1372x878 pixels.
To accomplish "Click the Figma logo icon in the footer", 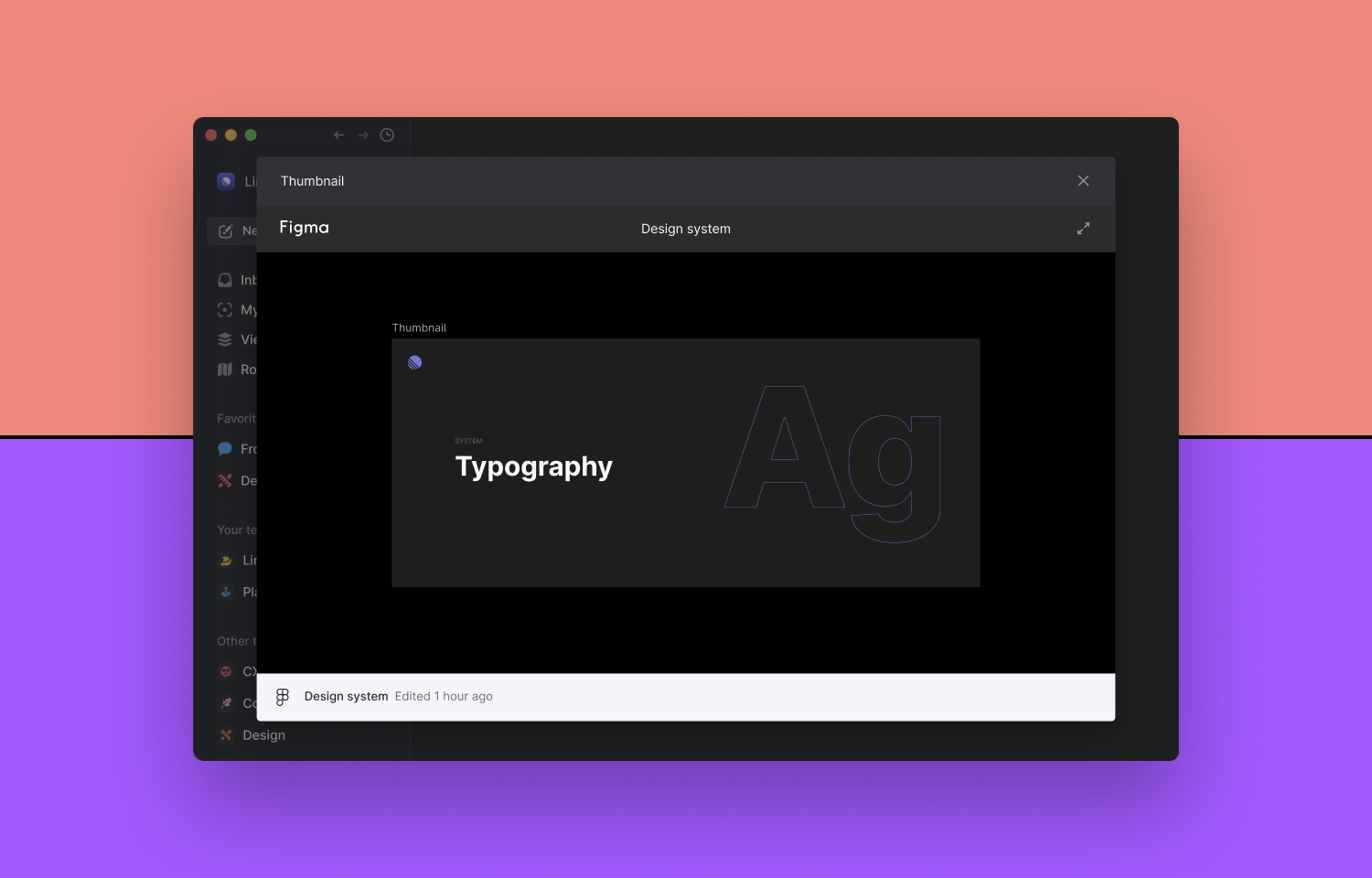I will 283,697.
